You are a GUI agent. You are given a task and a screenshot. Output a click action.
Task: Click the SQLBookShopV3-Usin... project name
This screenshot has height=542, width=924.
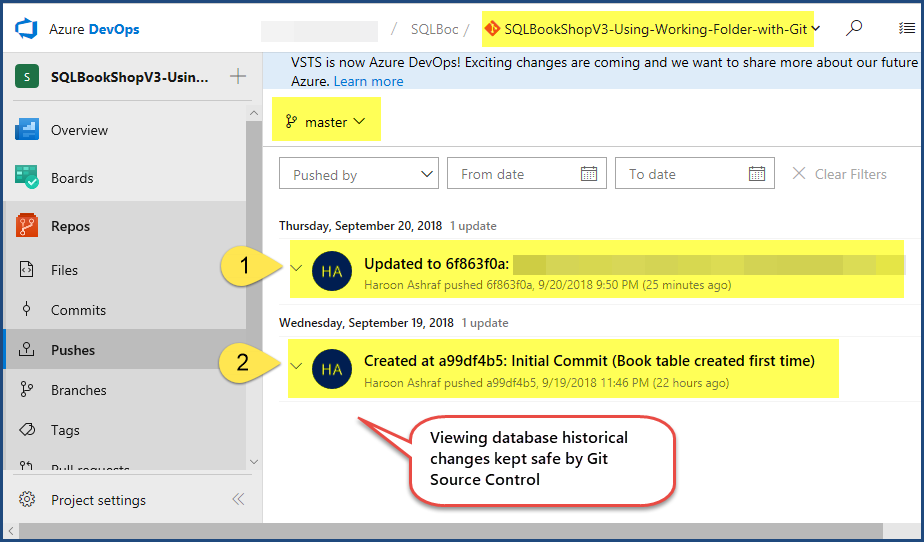(130, 77)
